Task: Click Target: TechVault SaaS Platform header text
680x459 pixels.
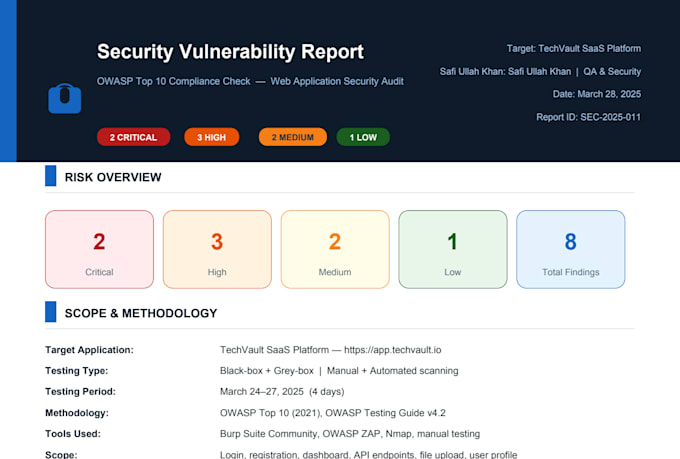Action: coord(574,49)
